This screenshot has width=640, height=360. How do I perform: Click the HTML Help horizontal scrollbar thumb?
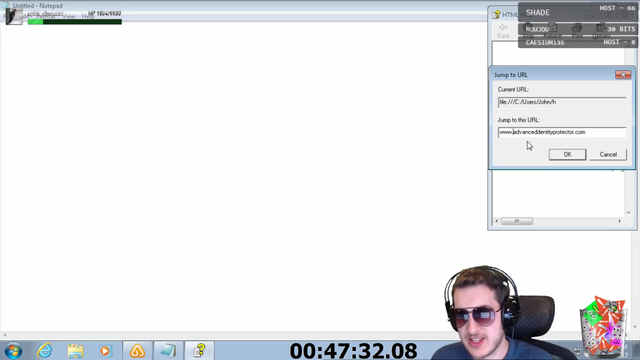click(x=517, y=221)
